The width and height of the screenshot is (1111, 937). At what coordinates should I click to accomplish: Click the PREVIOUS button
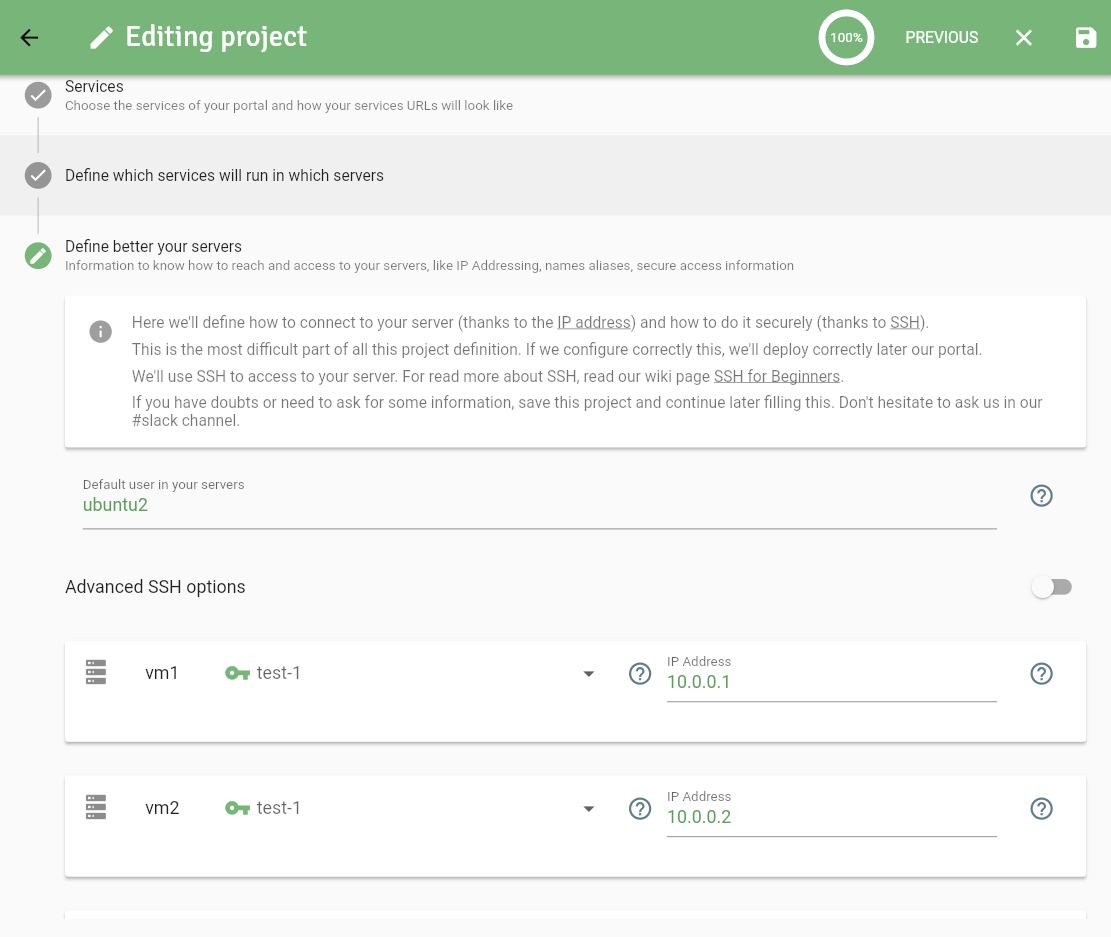(x=941, y=38)
